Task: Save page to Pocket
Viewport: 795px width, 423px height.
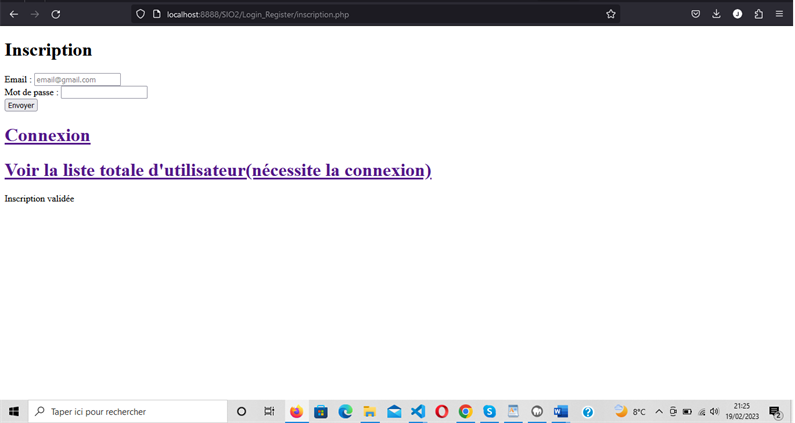Action: click(x=695, y=14)
